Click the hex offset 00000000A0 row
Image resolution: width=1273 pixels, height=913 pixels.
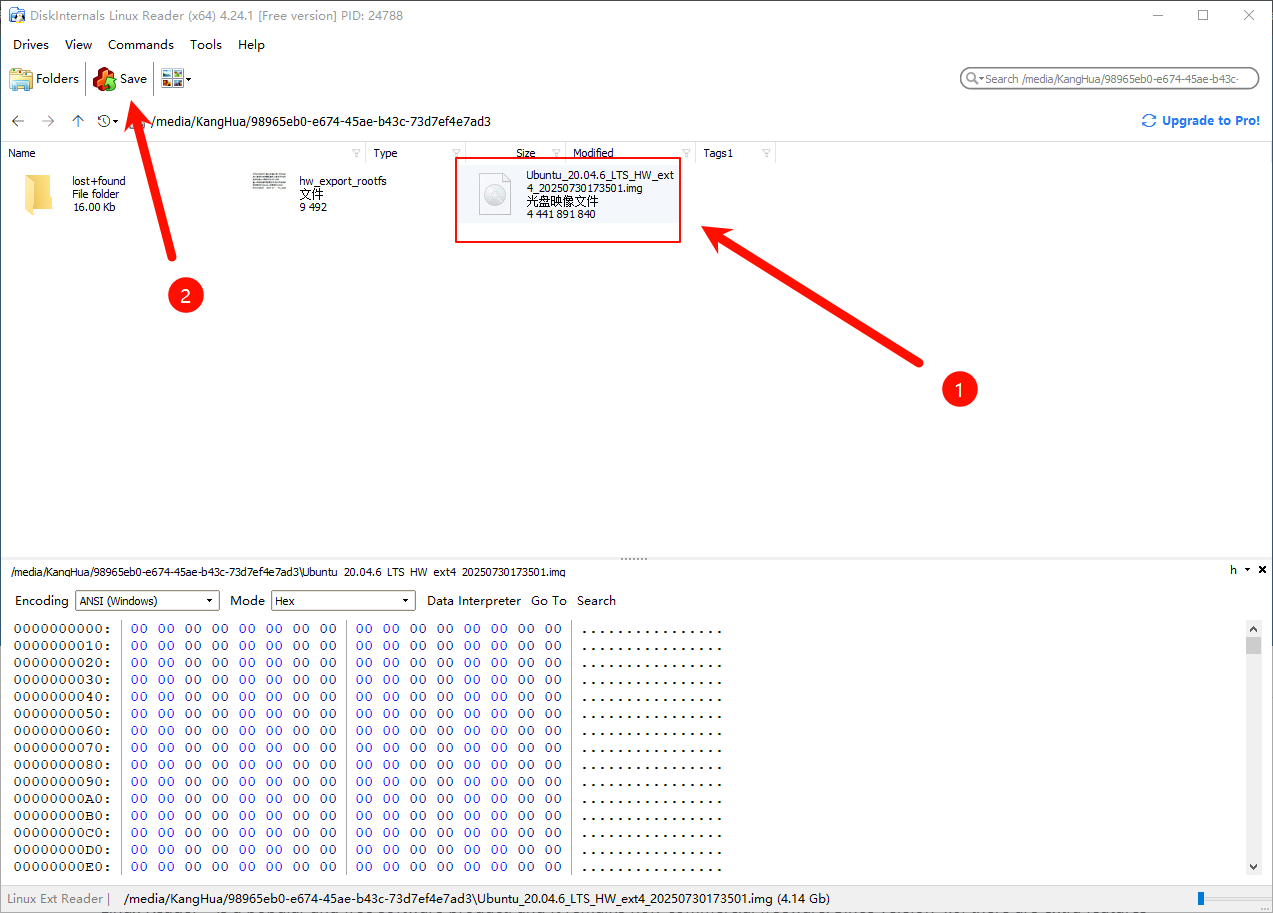[368, 799]
